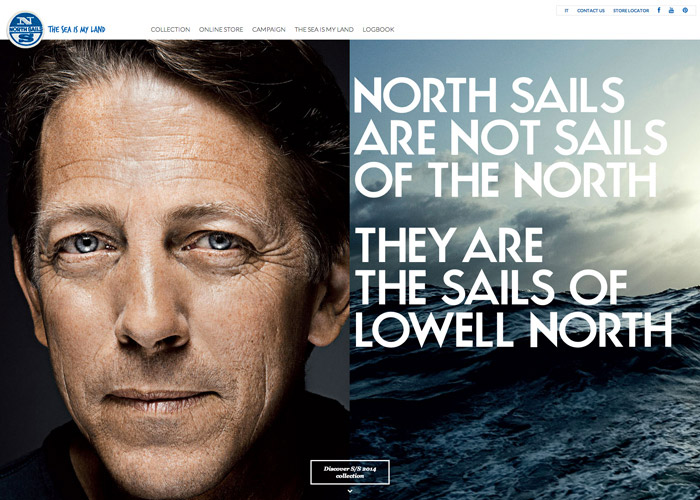The width and height of the screenshot is (700, 500).
Task: Open the Campaign menu item
Action: click(269, 29)
